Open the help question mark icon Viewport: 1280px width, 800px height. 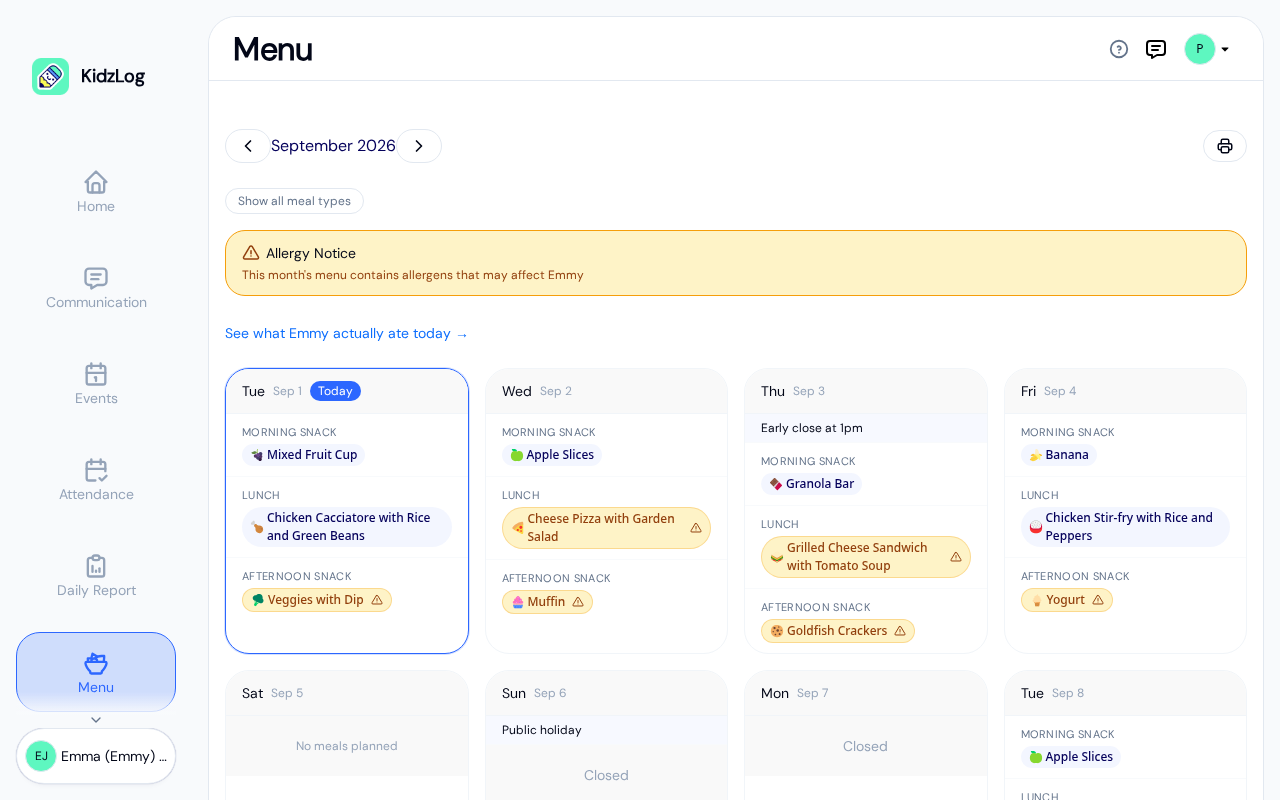pyautogui.click(x=1119, y=49)
